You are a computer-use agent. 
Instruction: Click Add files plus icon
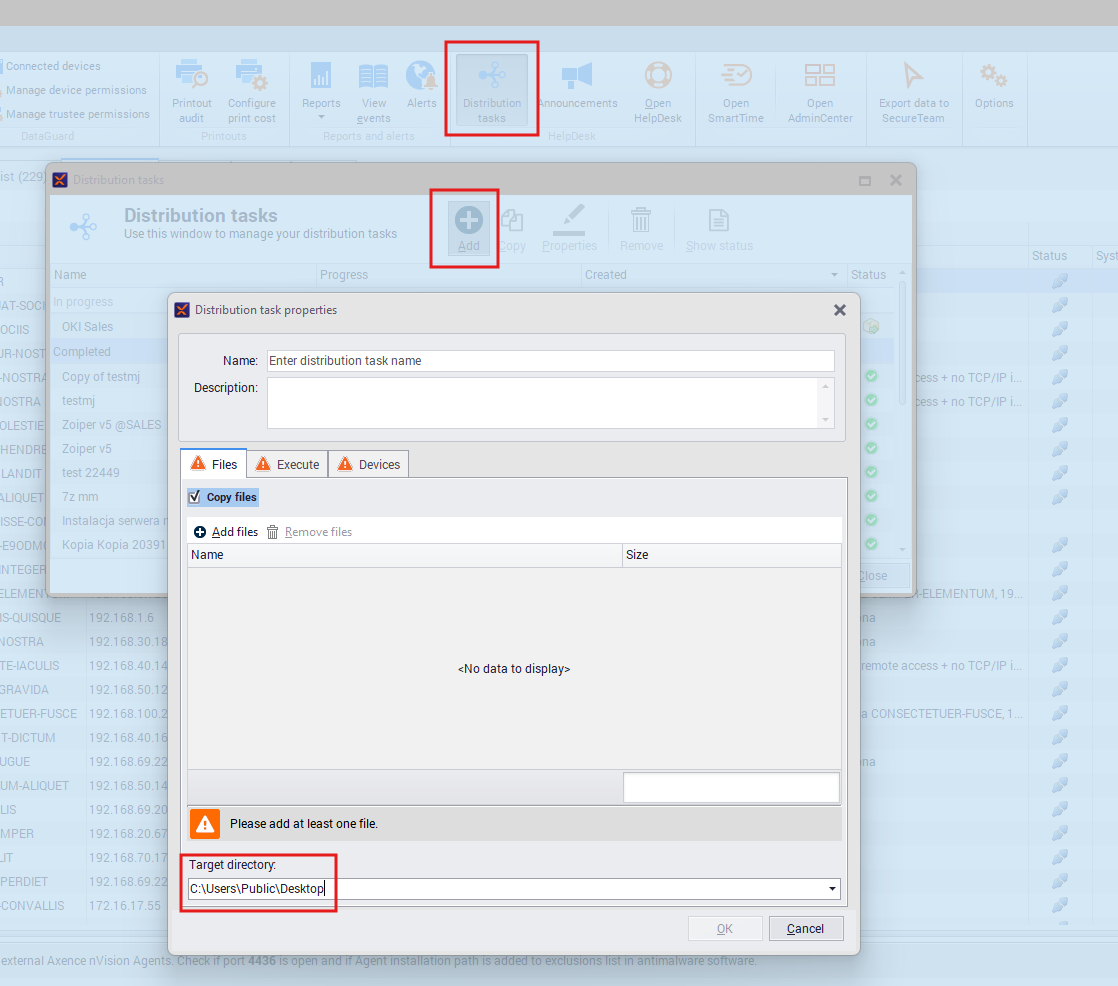200,532
